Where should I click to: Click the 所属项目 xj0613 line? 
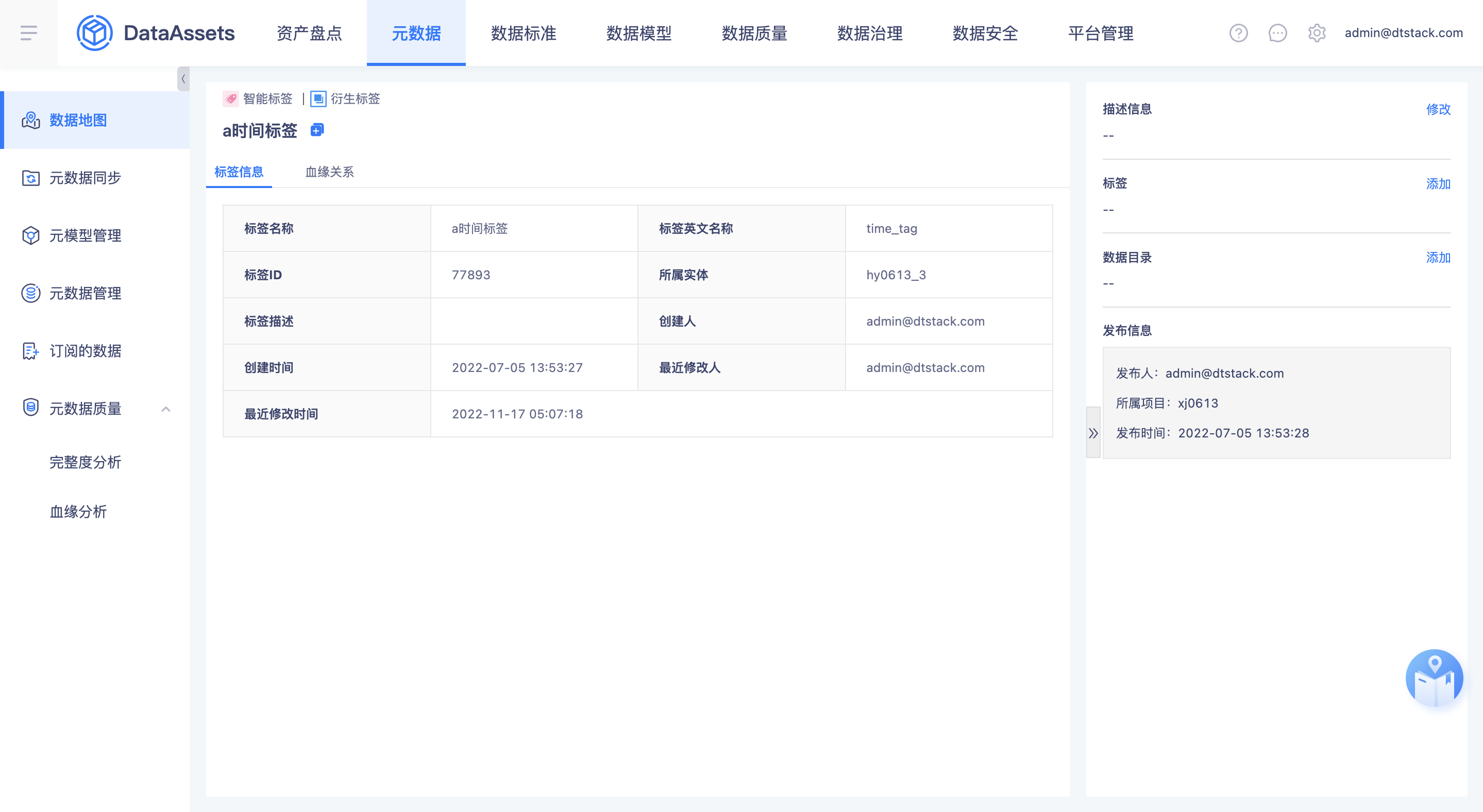pos(1167,403)
